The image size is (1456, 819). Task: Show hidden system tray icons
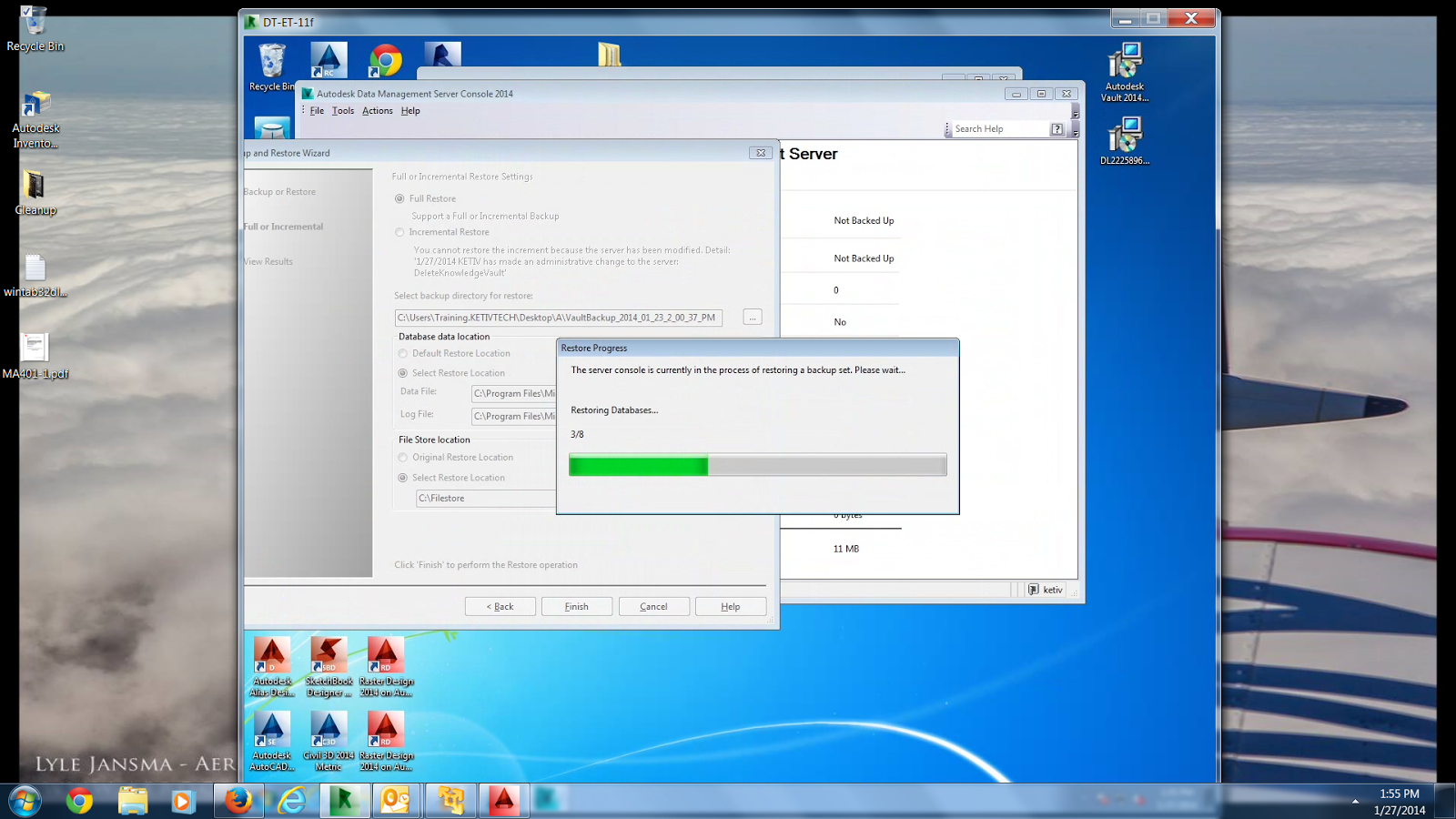tap(1355, 802)
